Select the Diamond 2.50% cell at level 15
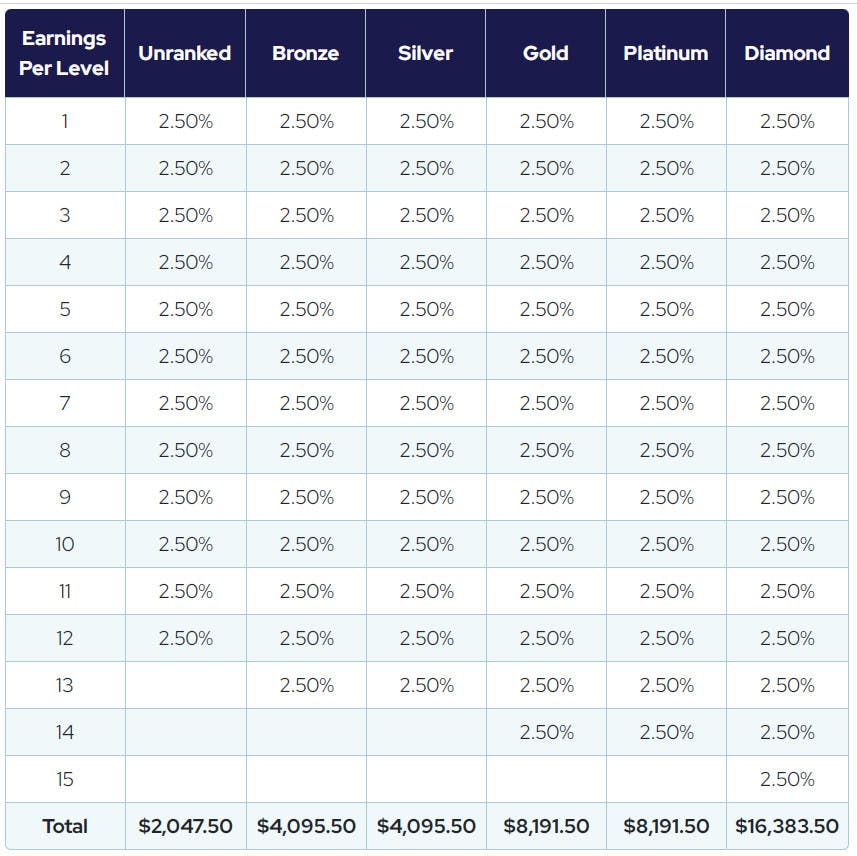 tap(787, 779)
